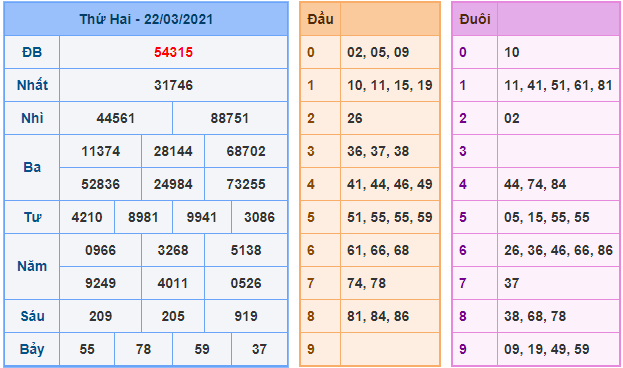Select Đầu row values 81, 84, 86
623x368 pixels.
click(378, 316)
